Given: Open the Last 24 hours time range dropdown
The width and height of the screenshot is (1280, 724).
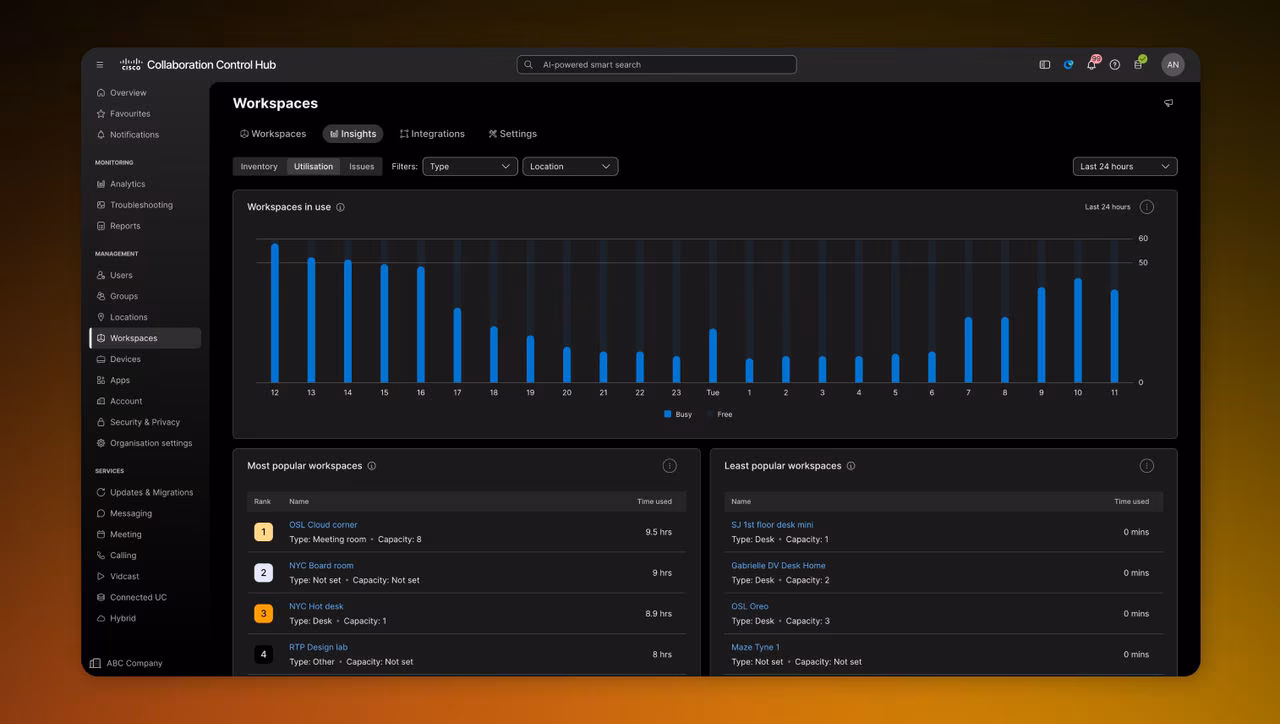Looking at the screenshot, I should point(1125,167).
